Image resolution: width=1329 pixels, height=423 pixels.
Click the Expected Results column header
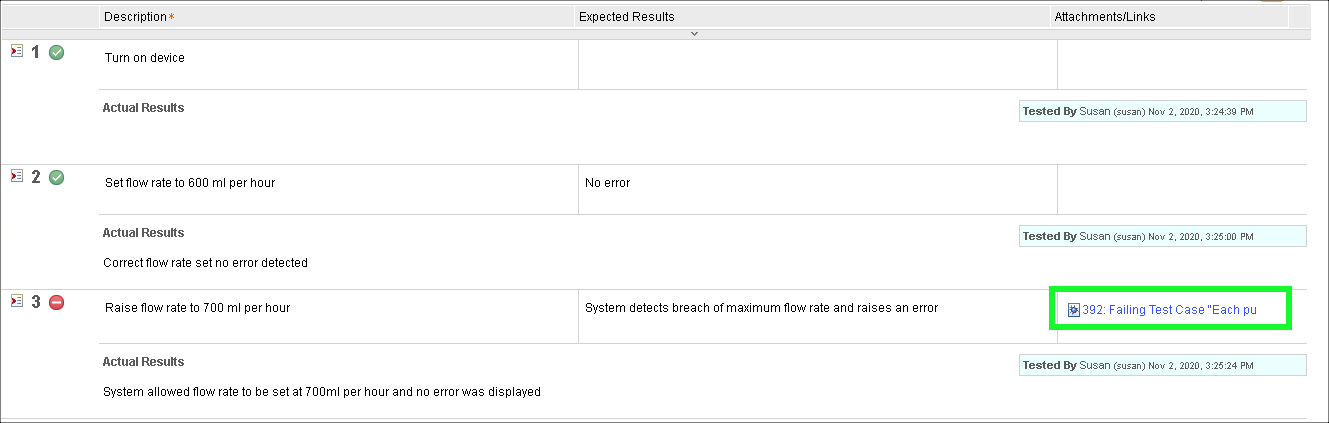coord(626,17)
